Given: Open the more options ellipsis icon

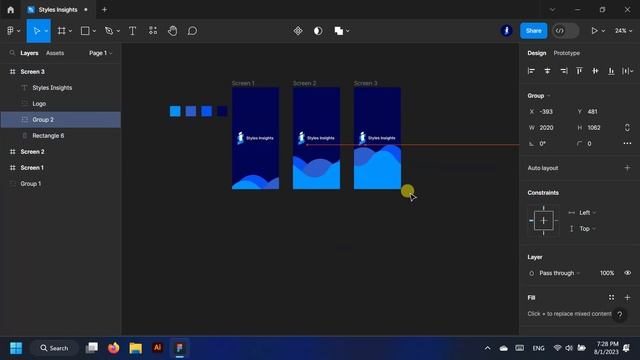Looking at the screenshot, I should (627, 144).
